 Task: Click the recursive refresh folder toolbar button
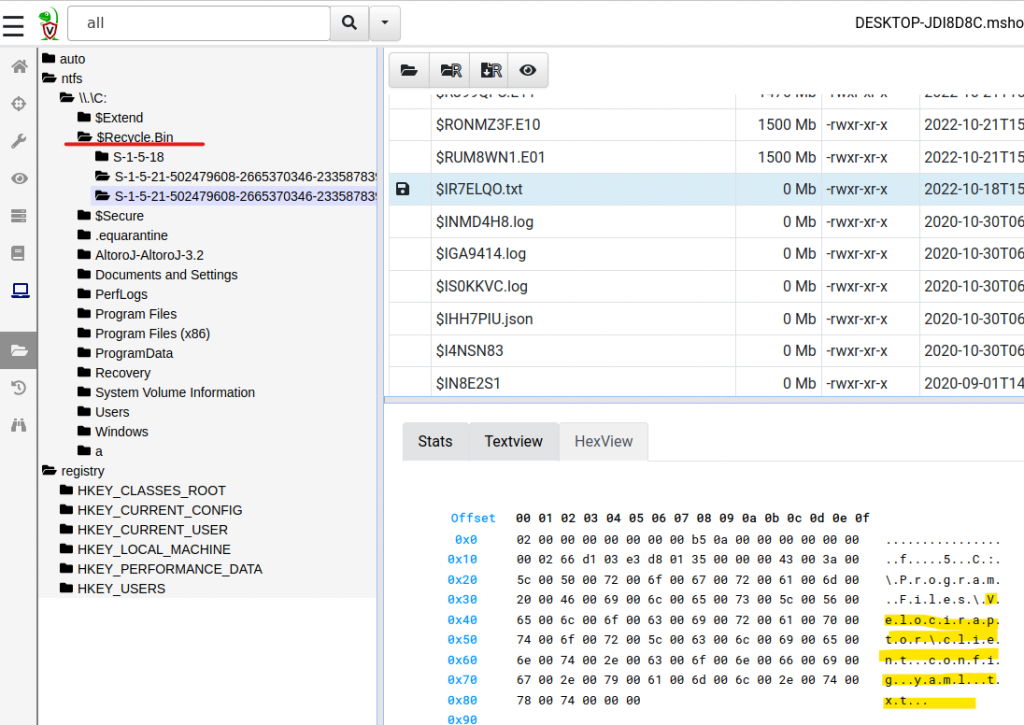coord(450,70)
